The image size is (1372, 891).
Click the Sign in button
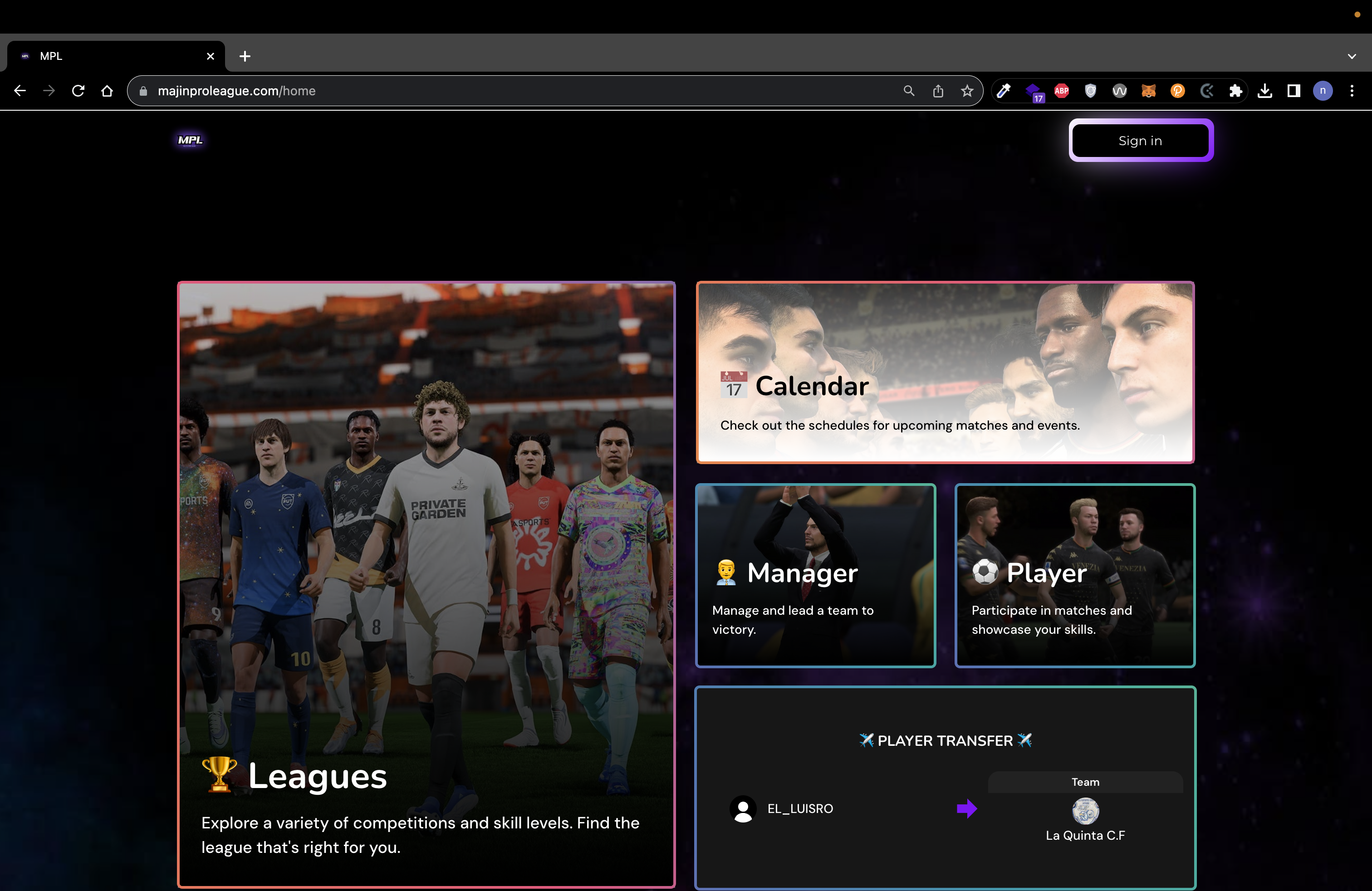[1140, 141]
